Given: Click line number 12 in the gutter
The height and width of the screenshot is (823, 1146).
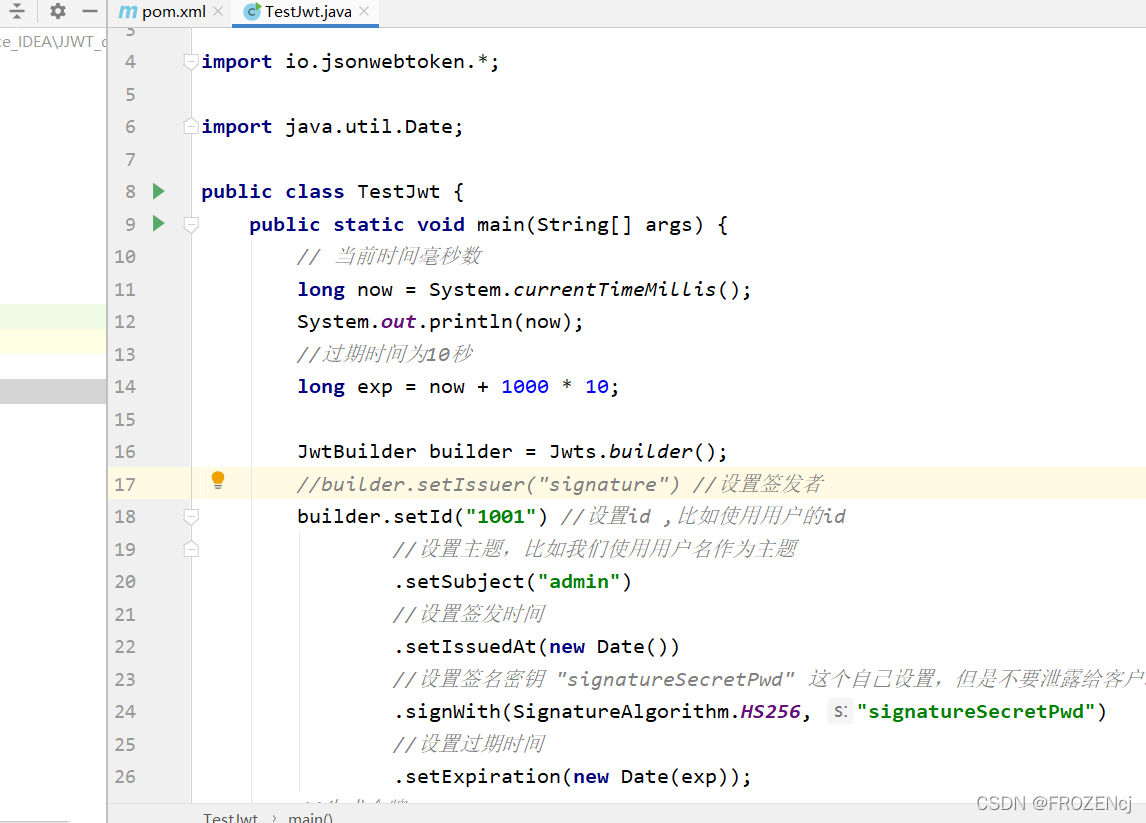Looking at the screenshot, I should tap(124, 322).
